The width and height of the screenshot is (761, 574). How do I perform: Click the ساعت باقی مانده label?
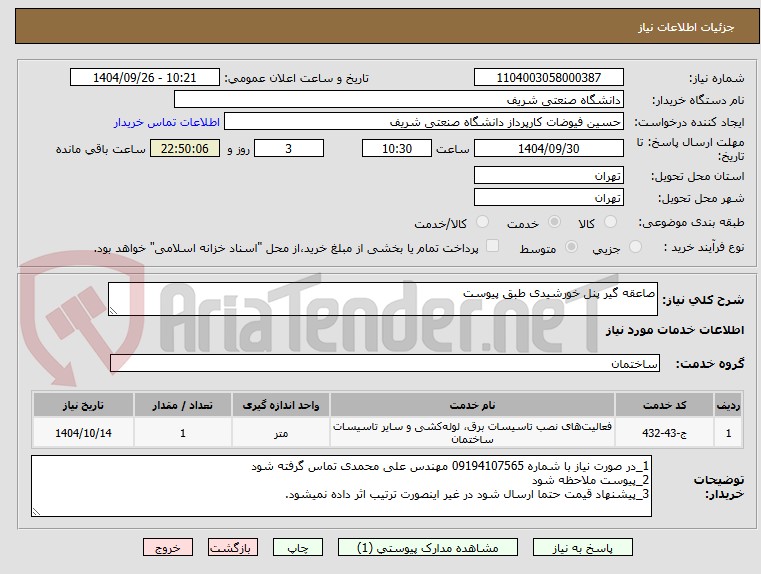coord(100,149)
